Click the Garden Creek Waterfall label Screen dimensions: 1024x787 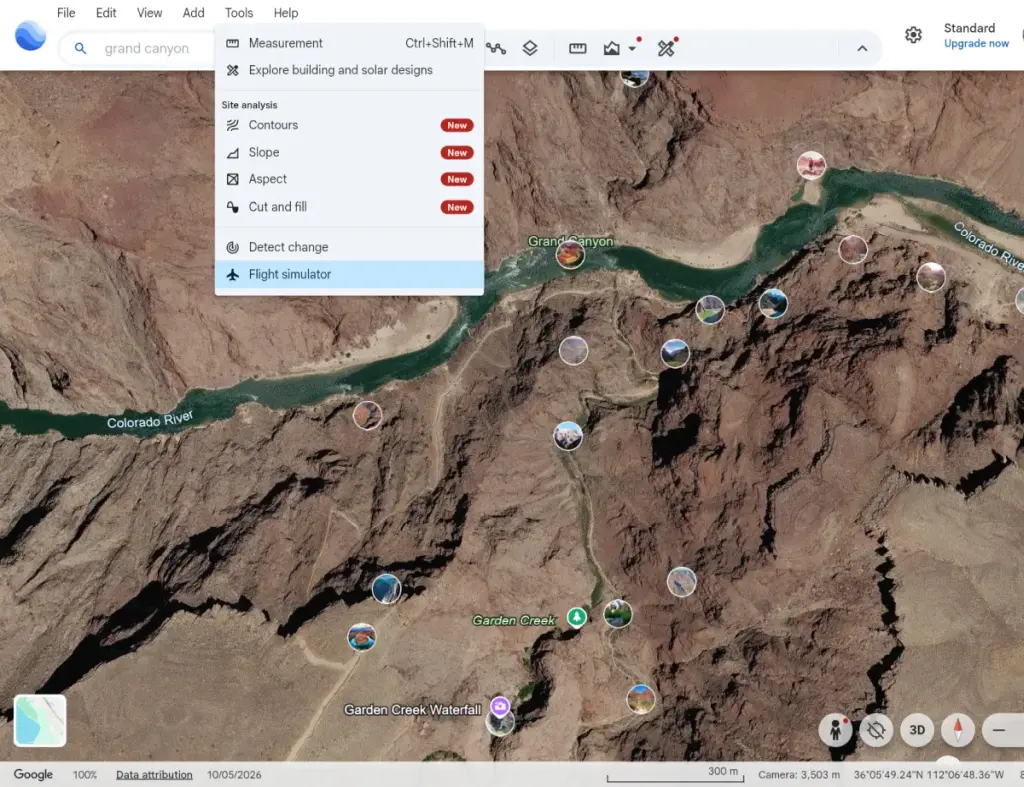(412, 709)
